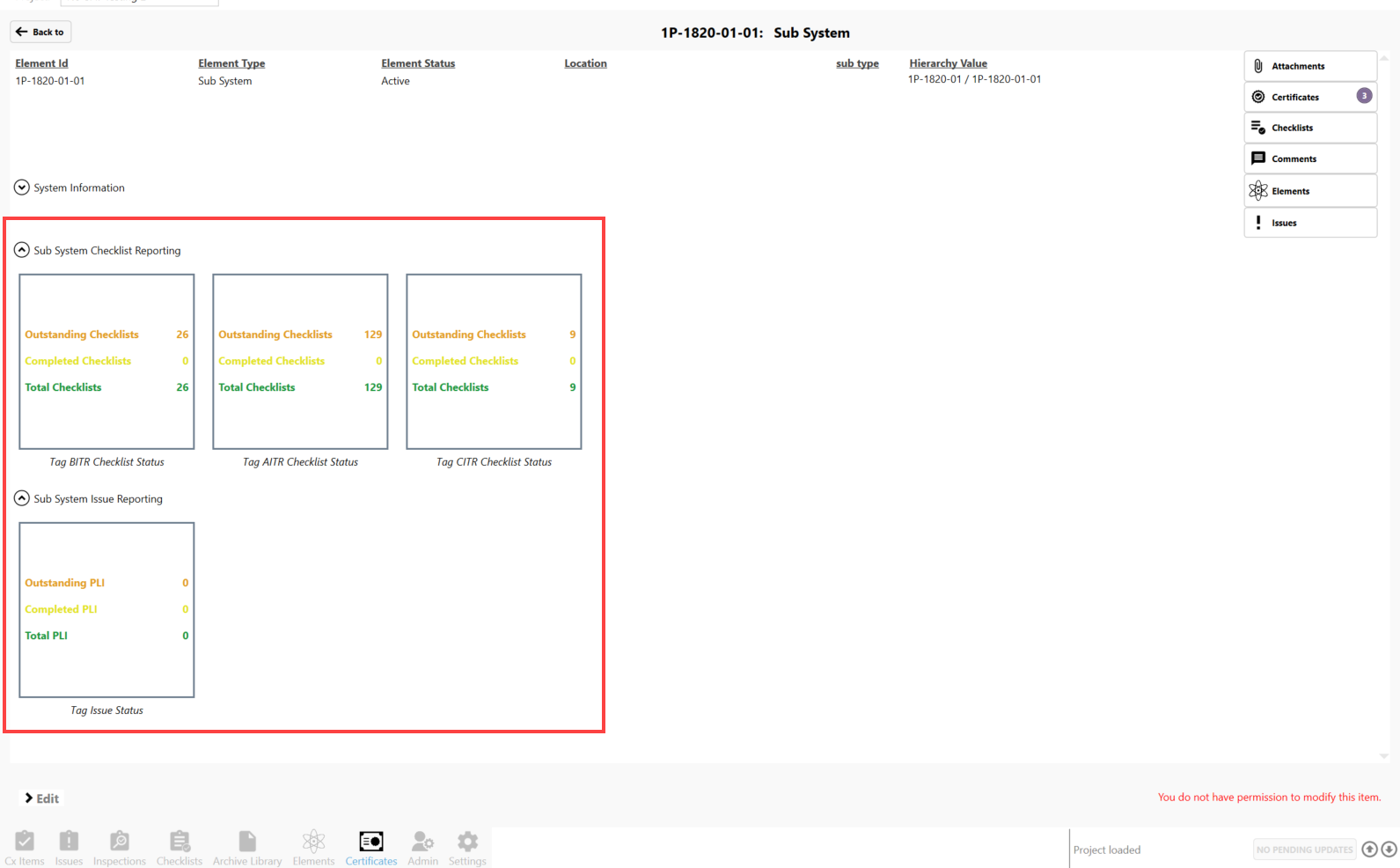1400x868 pixels.
Task: Click the Project loaded status text
Action: [1107, 850]
